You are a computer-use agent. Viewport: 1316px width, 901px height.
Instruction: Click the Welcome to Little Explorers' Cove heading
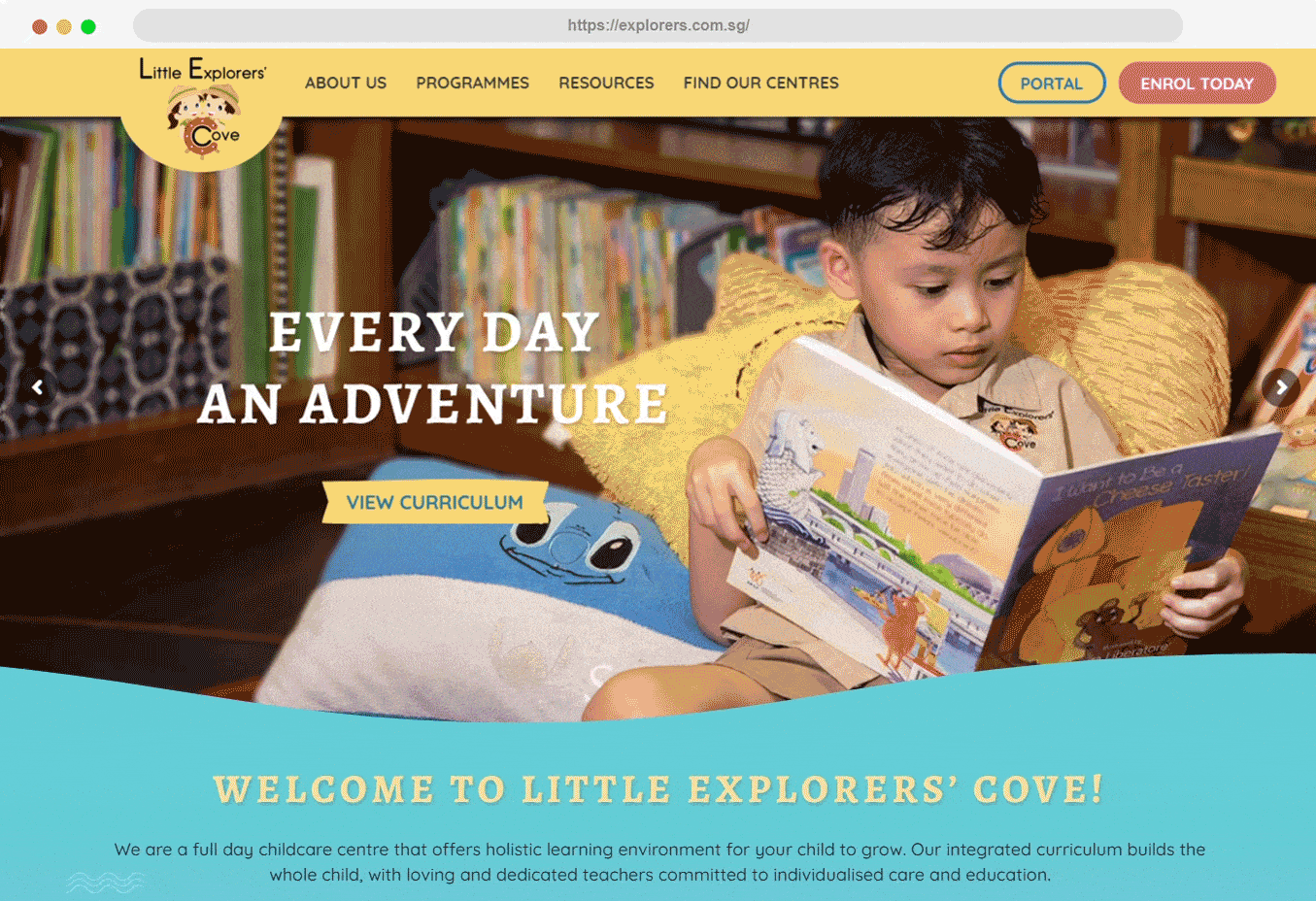pos(658,789)
